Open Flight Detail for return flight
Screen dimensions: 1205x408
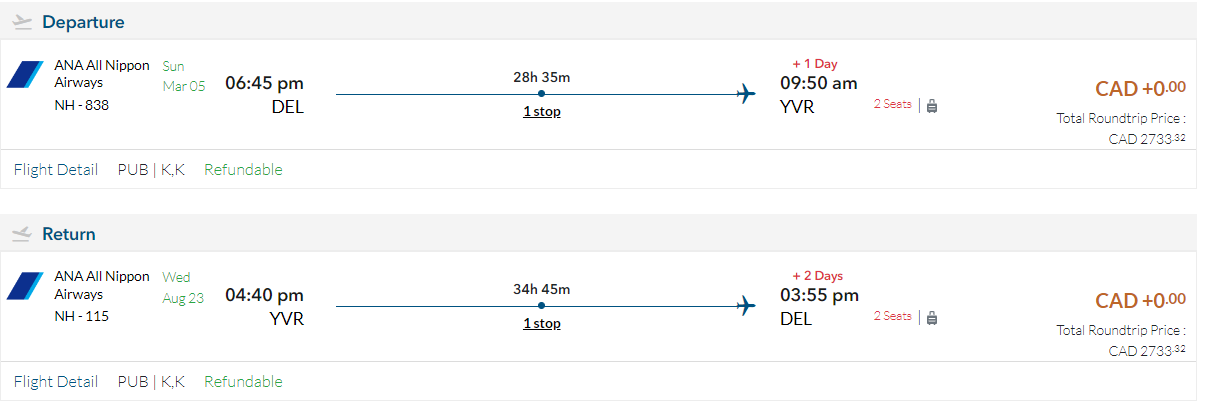click(x=56, y=381)
